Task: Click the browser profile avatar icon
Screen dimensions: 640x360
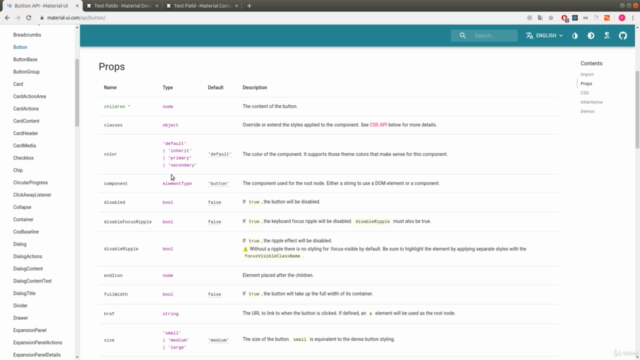Action: click(x=622, y=18)
